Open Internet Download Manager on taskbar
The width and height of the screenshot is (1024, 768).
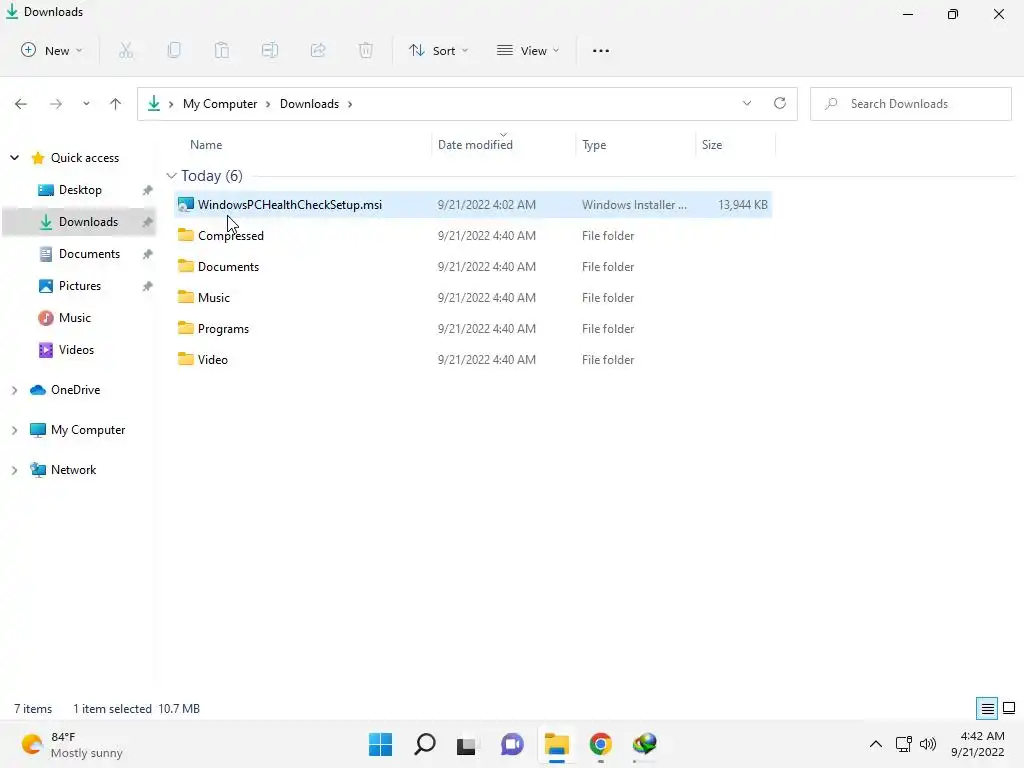(x=645, y=744)
